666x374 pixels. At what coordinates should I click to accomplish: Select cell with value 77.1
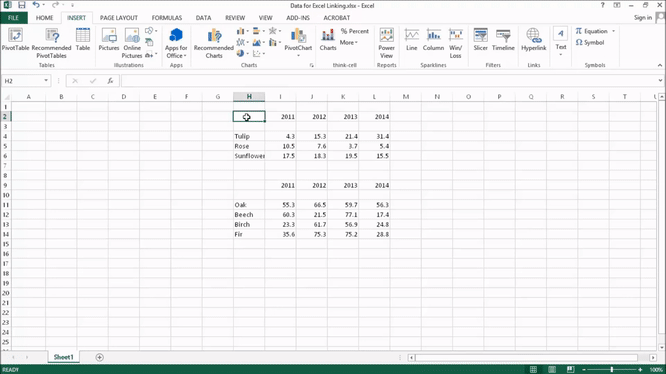tap(343, 215)
